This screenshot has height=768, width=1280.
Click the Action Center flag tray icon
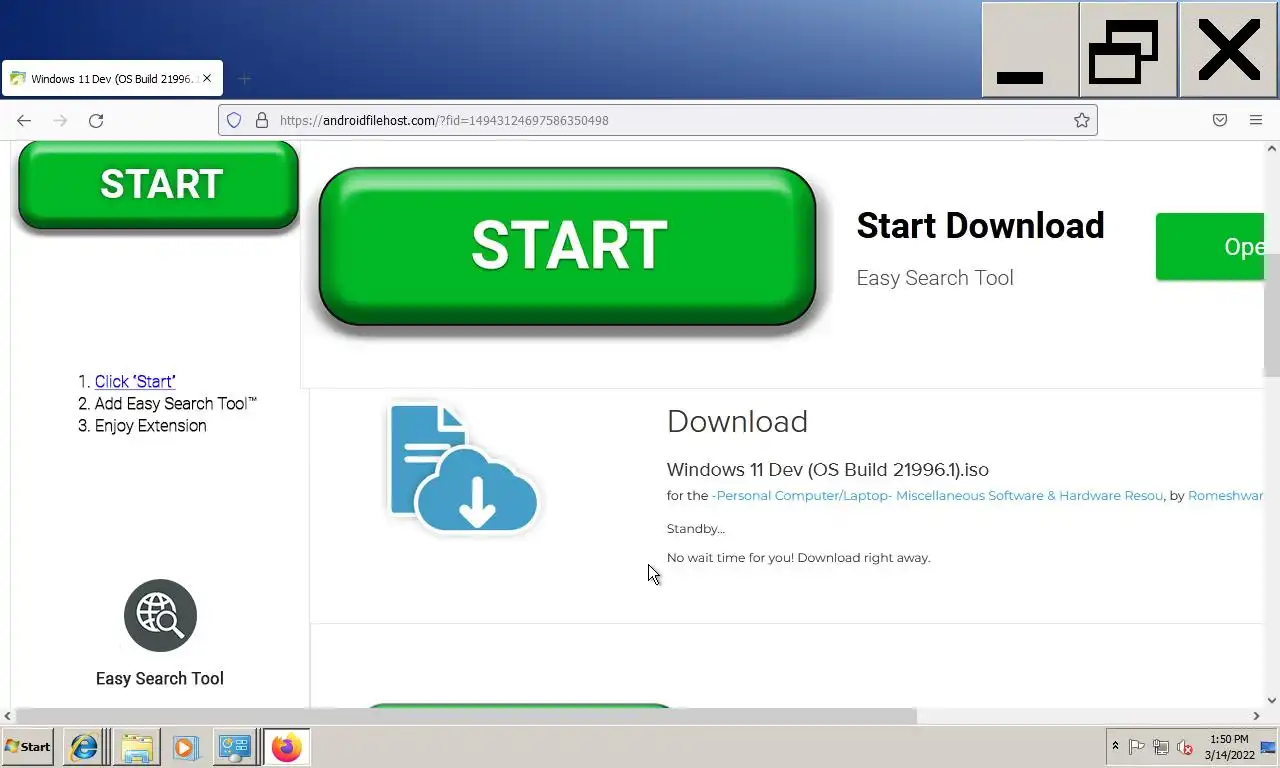1137,747
